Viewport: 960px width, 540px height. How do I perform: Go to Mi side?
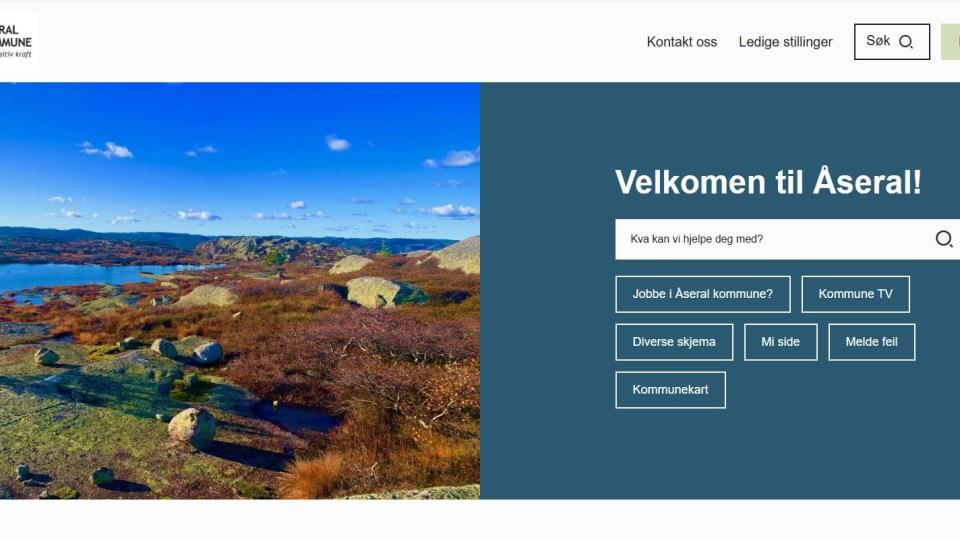click(781, 342)
